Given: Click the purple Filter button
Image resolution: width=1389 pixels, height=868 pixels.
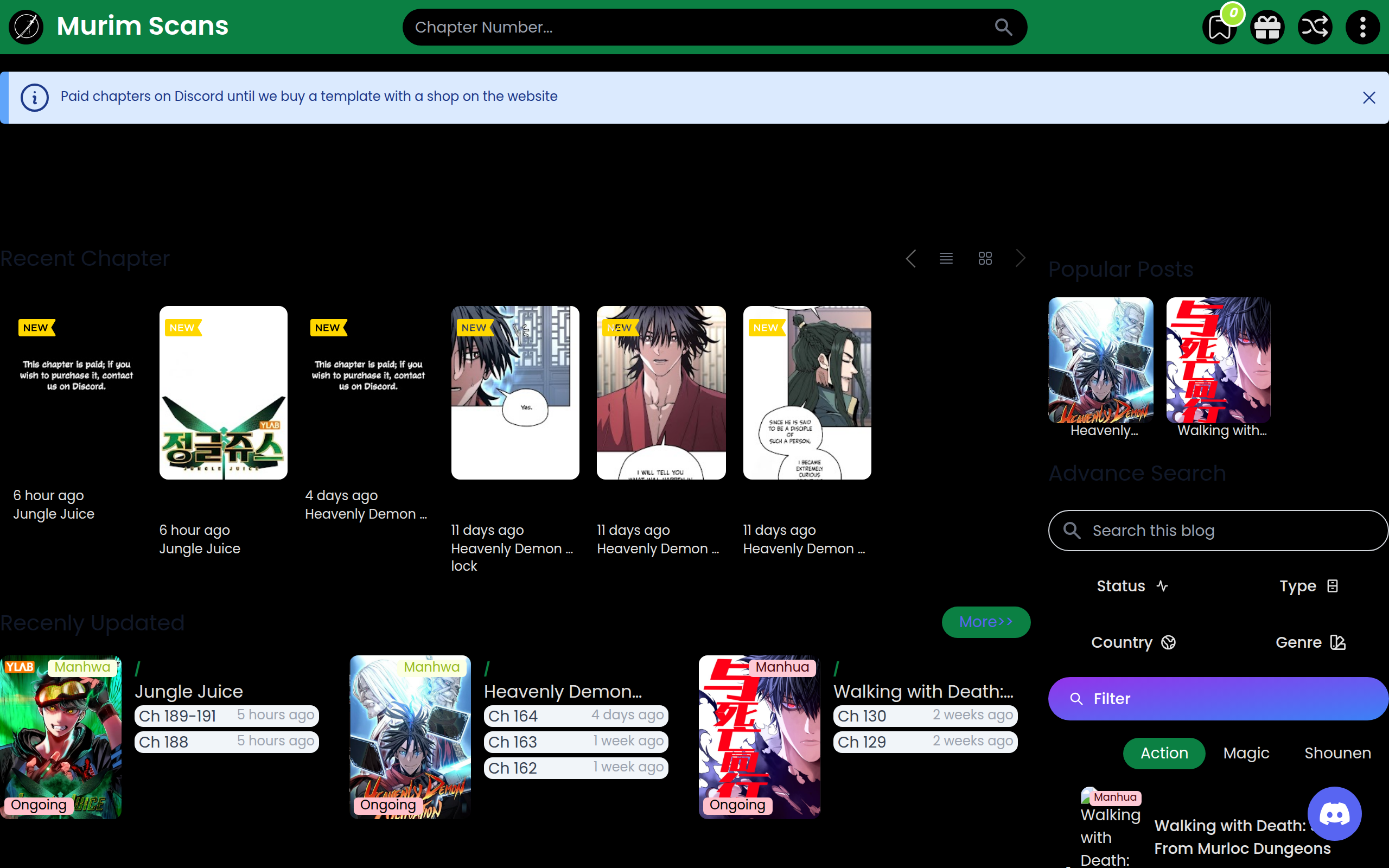Looking at the screenshot, I should [x=1218, y=699].
